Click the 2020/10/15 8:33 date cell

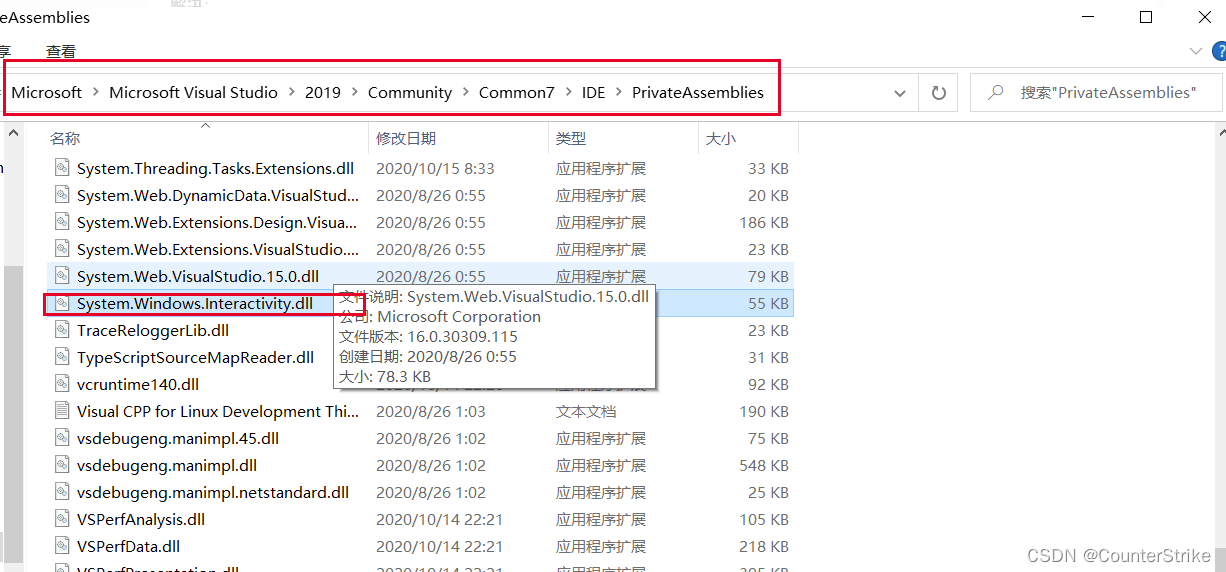tap(435, 168)
